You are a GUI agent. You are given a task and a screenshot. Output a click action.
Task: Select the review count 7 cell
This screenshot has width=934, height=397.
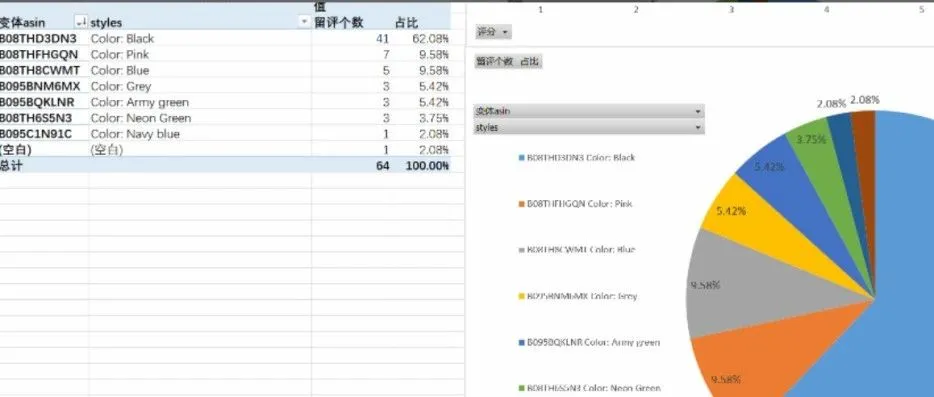pyautogui.click(x=386, y=55)
